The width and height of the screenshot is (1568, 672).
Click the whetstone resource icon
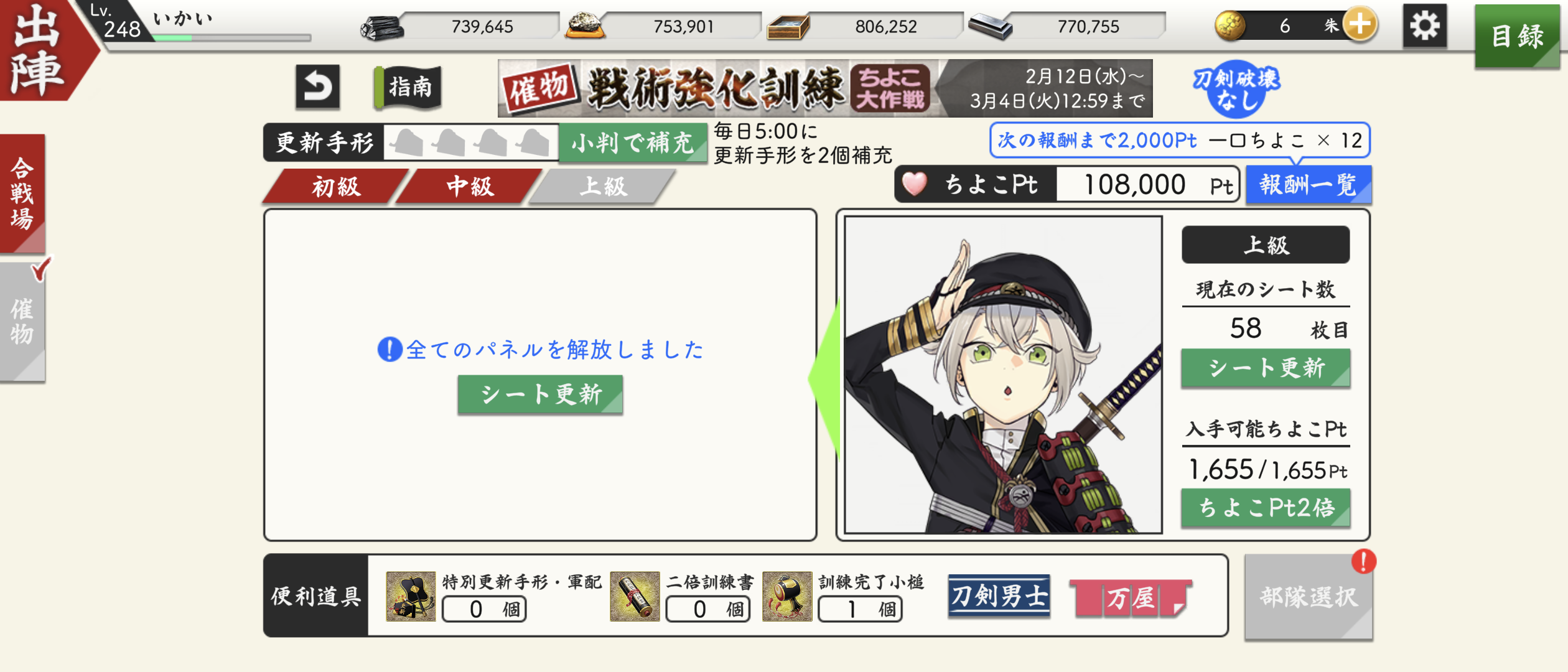click(585, 26)
